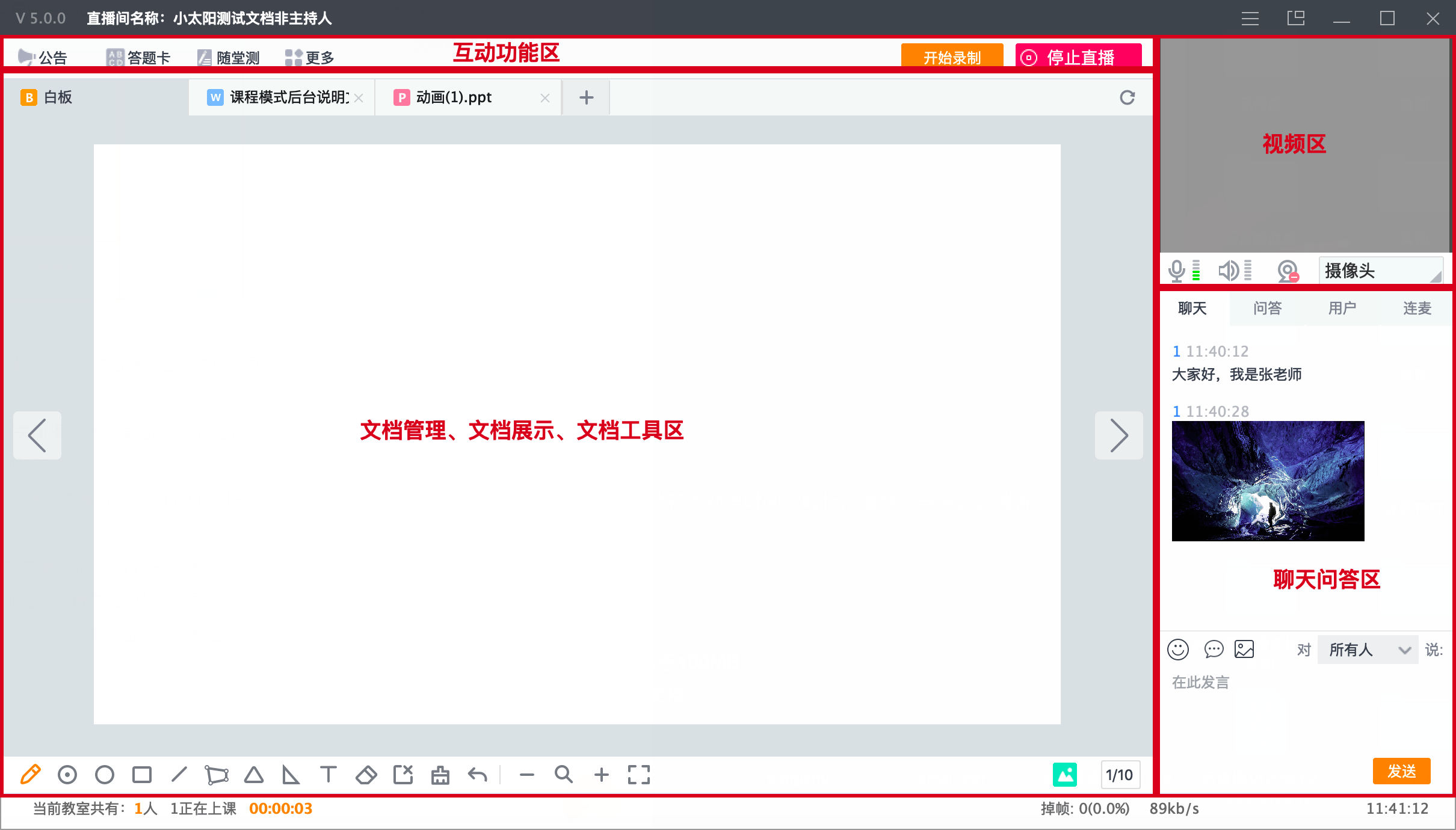Send an image in chat
Image resolution: width=1456 pixels, height=830 pixels.
1244,650
